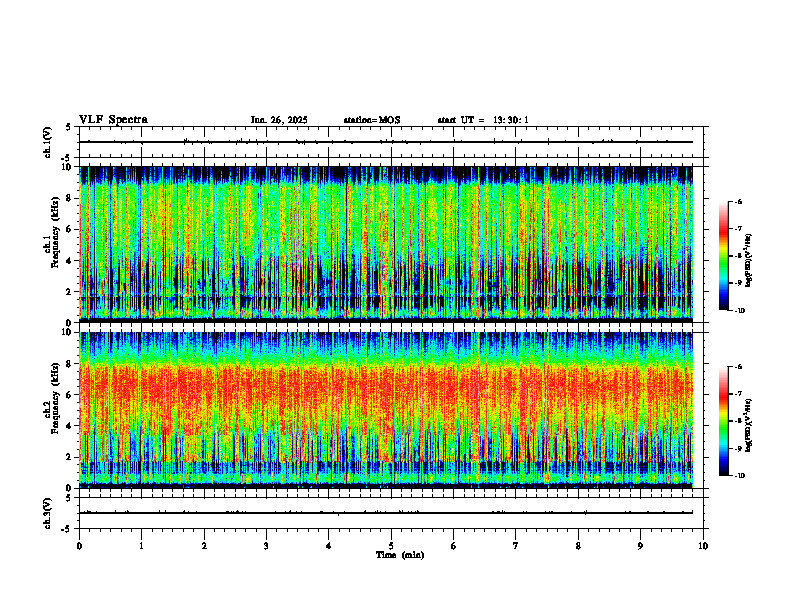Viewport: 792px width, 612px height.
Task: Click time axis tick label "7"
Action: tap(516, 546)
